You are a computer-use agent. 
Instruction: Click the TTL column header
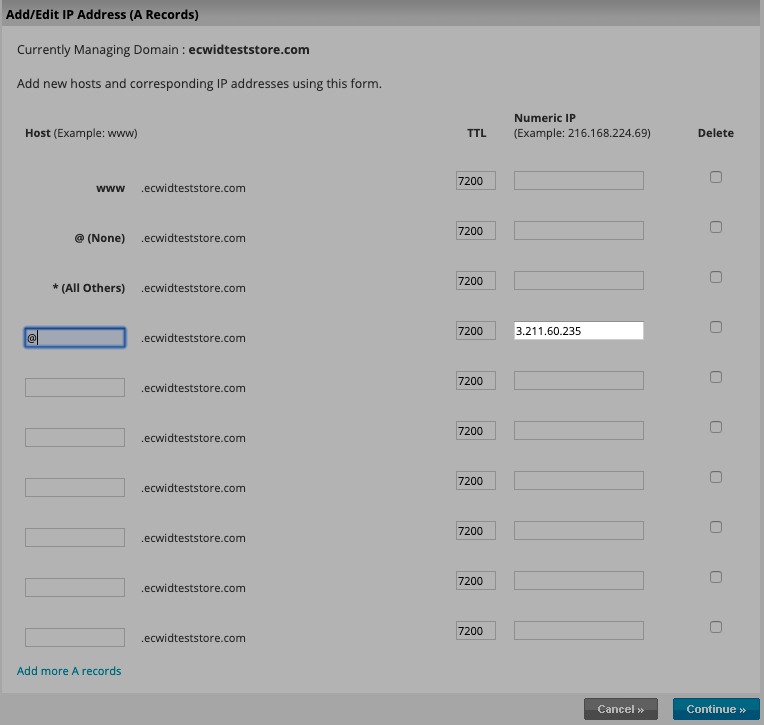point(477,133)
